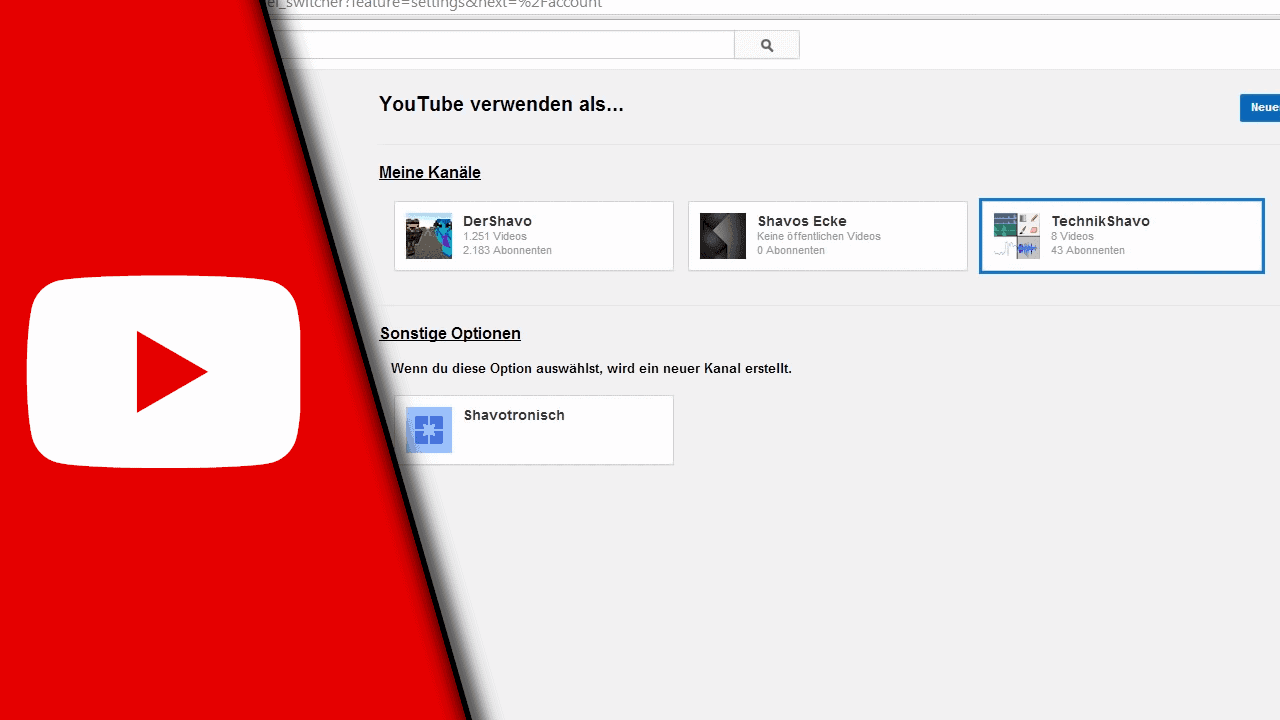
Task: Click the Shavotronisch profile avatar
Action: pos(429,430)
